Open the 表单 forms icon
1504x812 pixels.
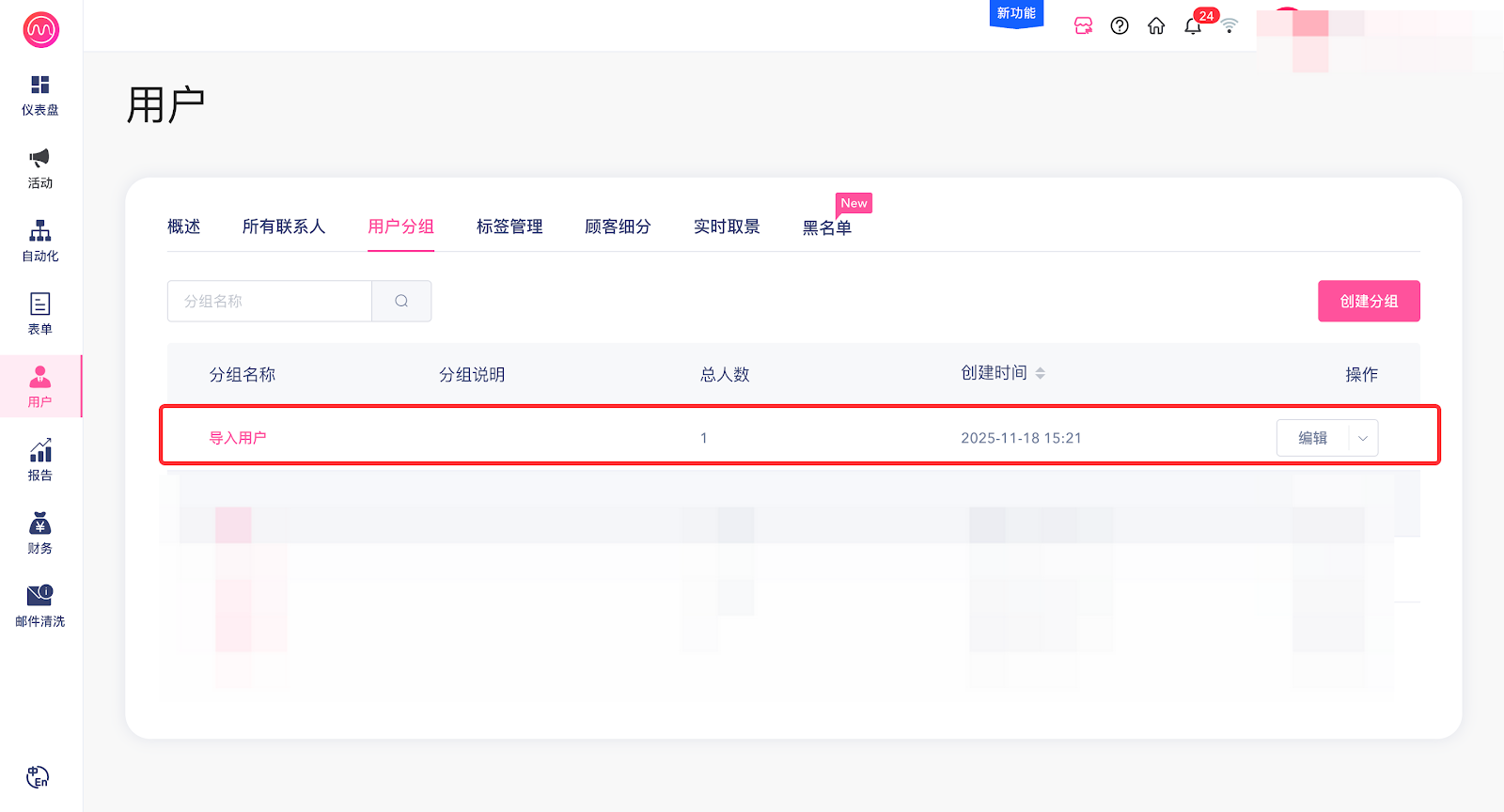pos(39,304)
